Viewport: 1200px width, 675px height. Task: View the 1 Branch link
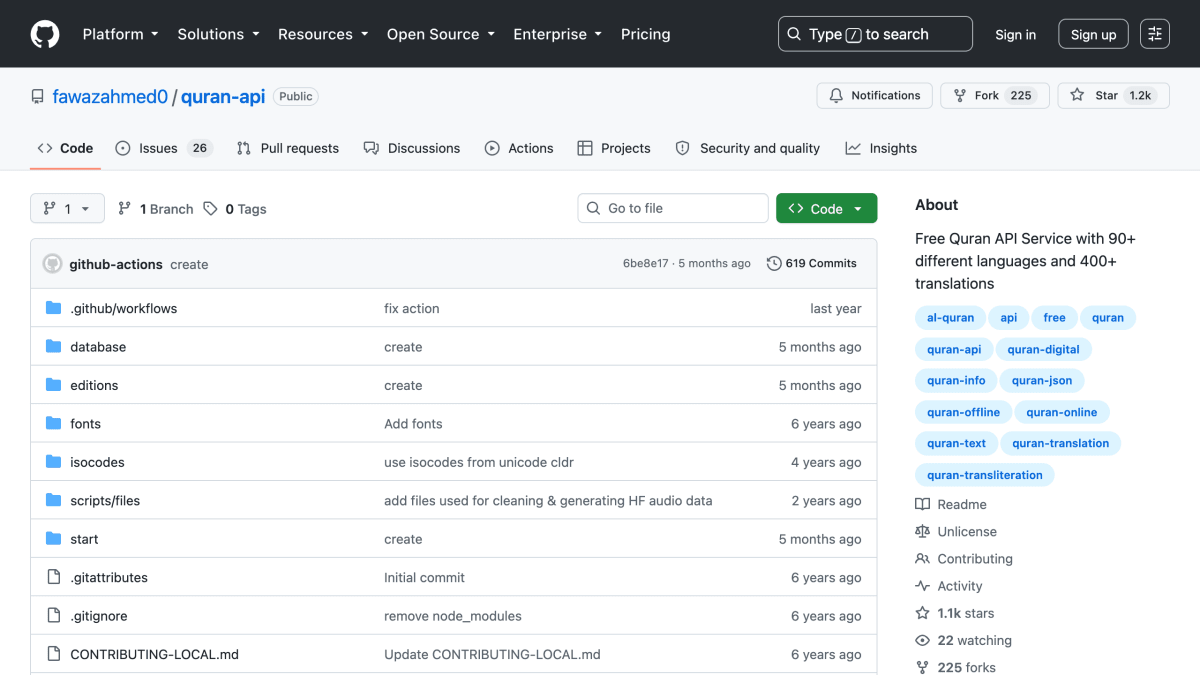pos(155,209)
